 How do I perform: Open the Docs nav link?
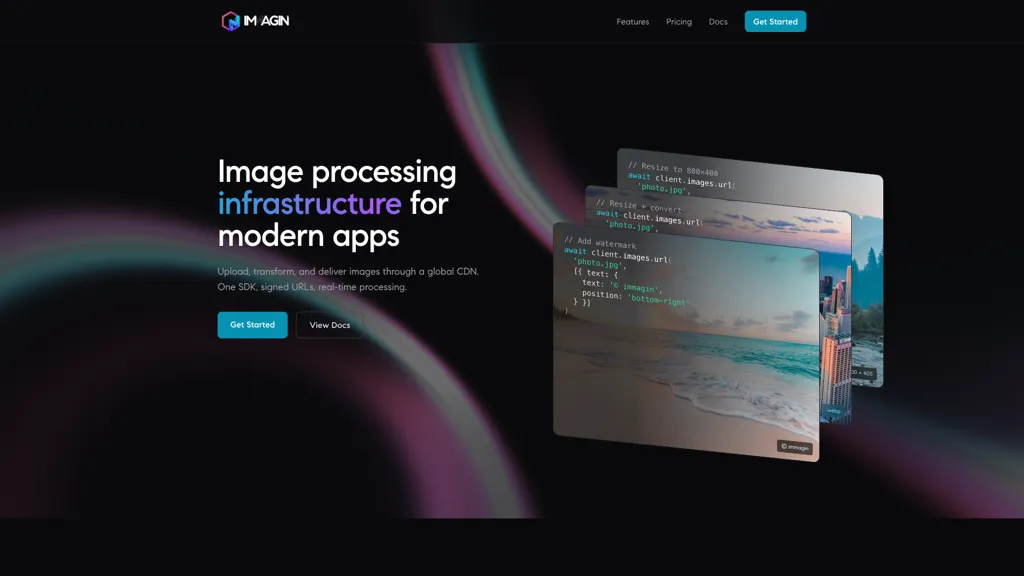pyautogui.click(x=718, y=22)
